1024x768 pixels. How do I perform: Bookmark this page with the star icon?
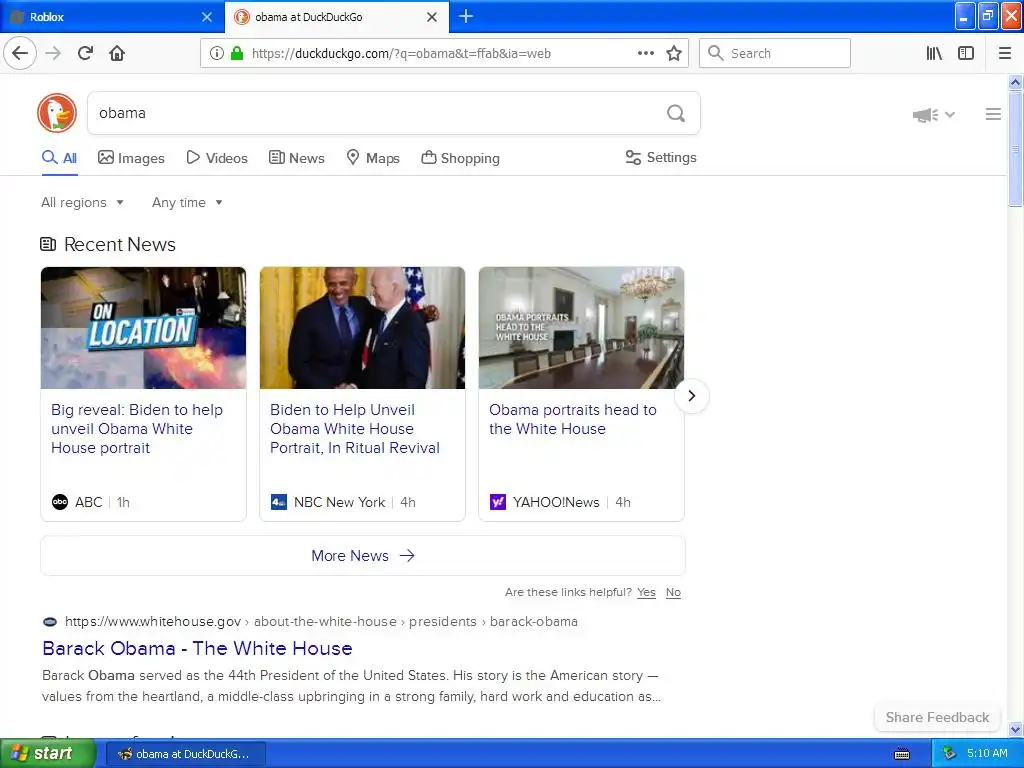674,54
